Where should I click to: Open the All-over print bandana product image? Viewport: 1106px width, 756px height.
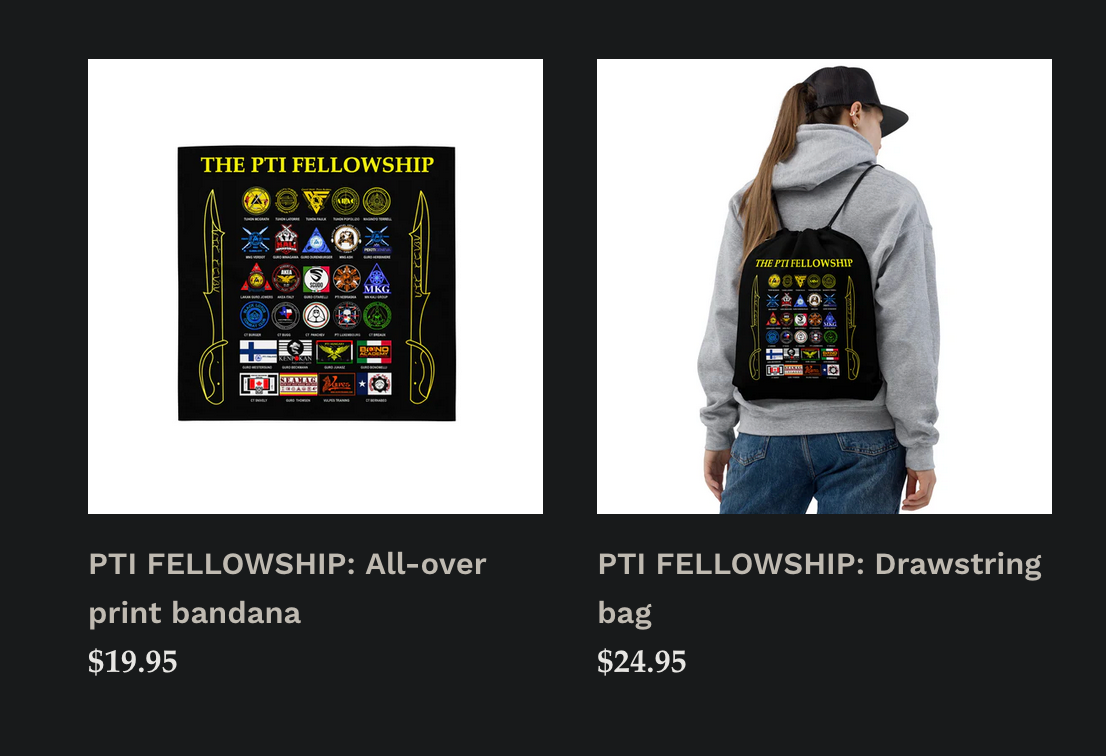[x=315, y=286]
